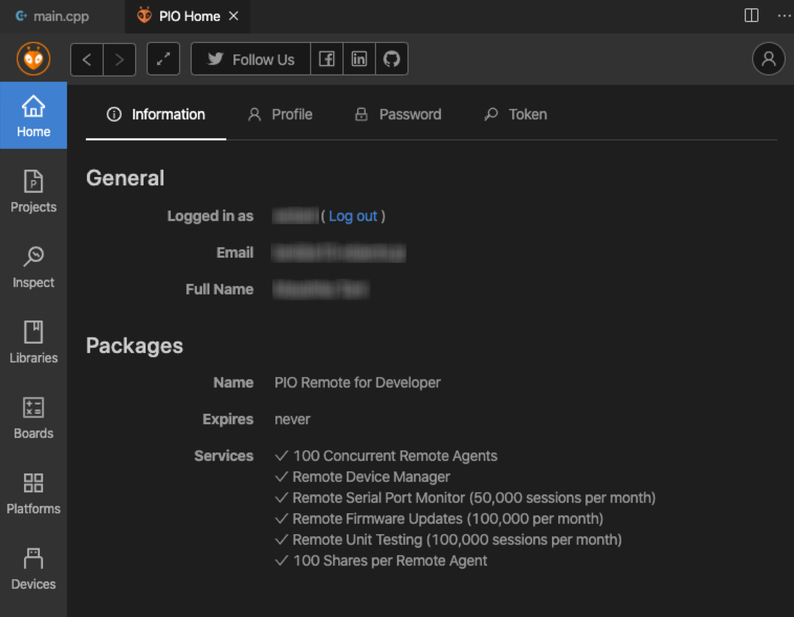The image size is (794, 617).
Task: Navigate back with left arrow
Action: tap(87, 59)
